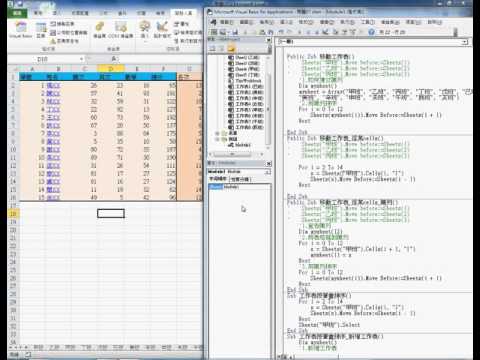Open the Add-Ins button in Excel ribbon
This screenshot has width=480, height=360.
(x=100, y=30)
